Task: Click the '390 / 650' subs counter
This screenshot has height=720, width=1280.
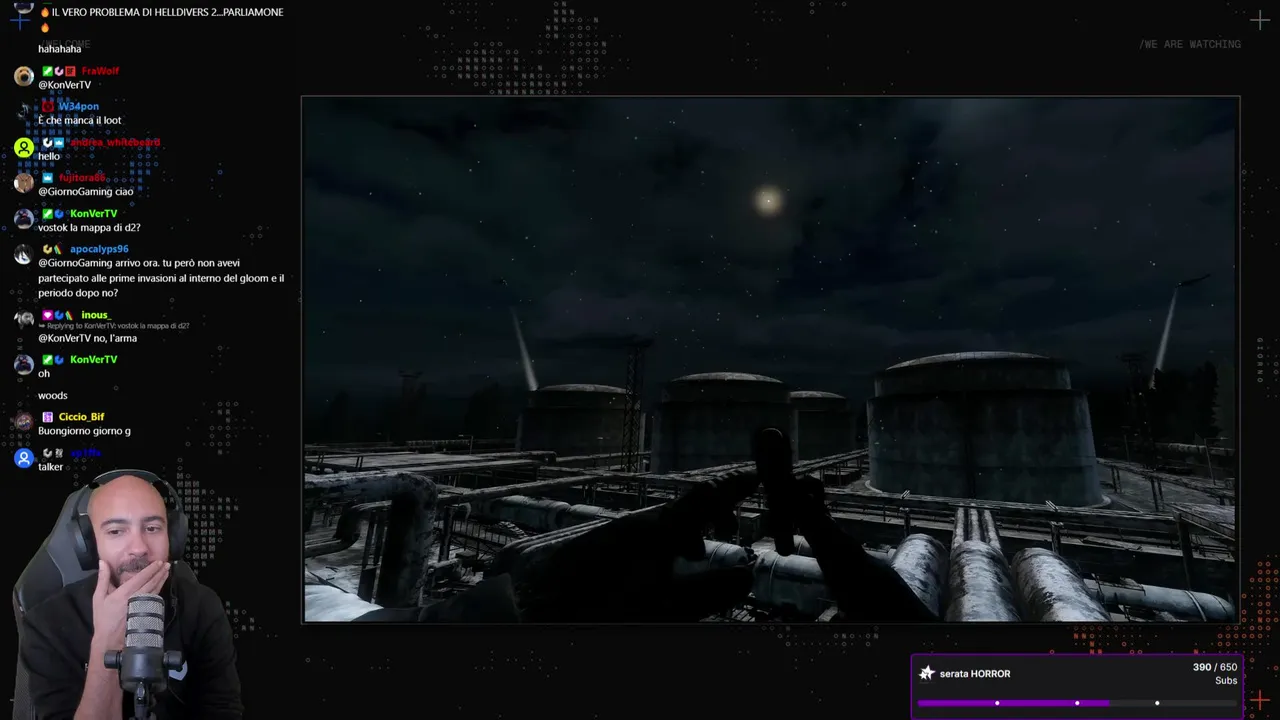Action: 1215,667
